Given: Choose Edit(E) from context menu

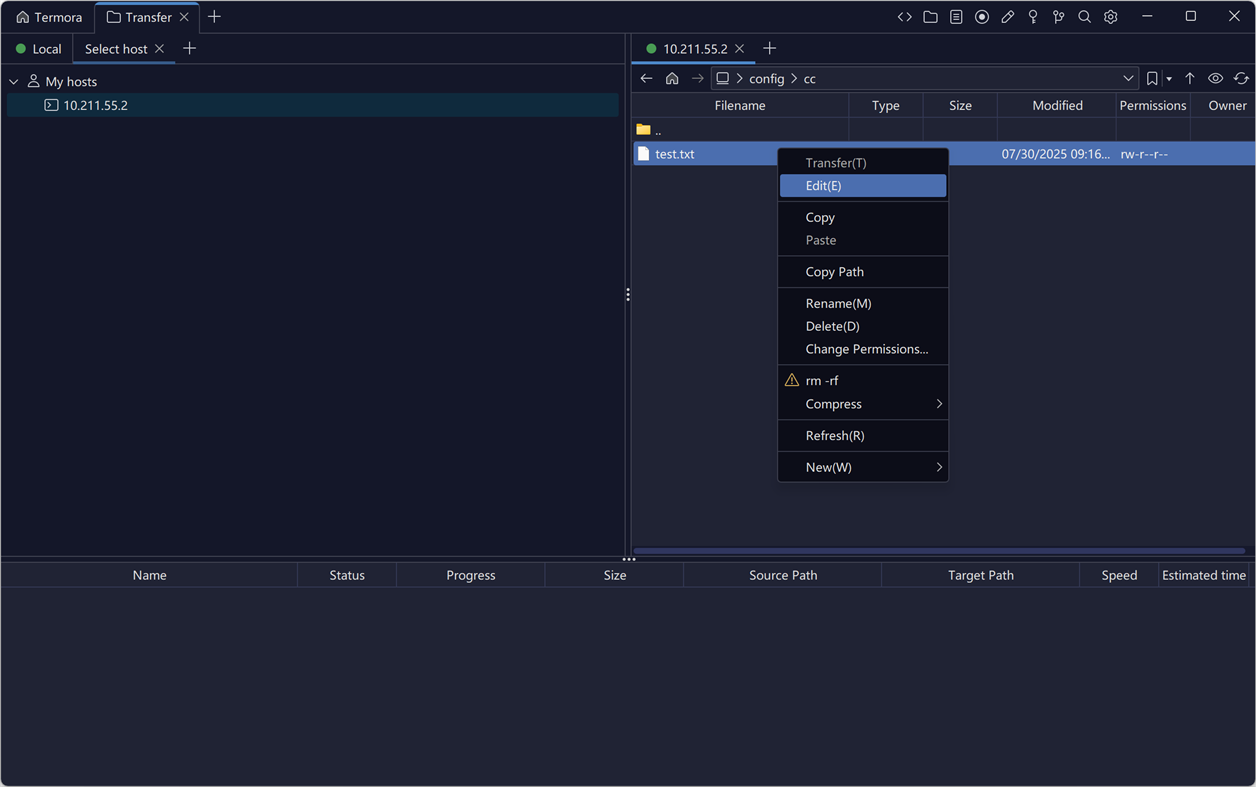Looking at the screenshot, I should point(863,186).
